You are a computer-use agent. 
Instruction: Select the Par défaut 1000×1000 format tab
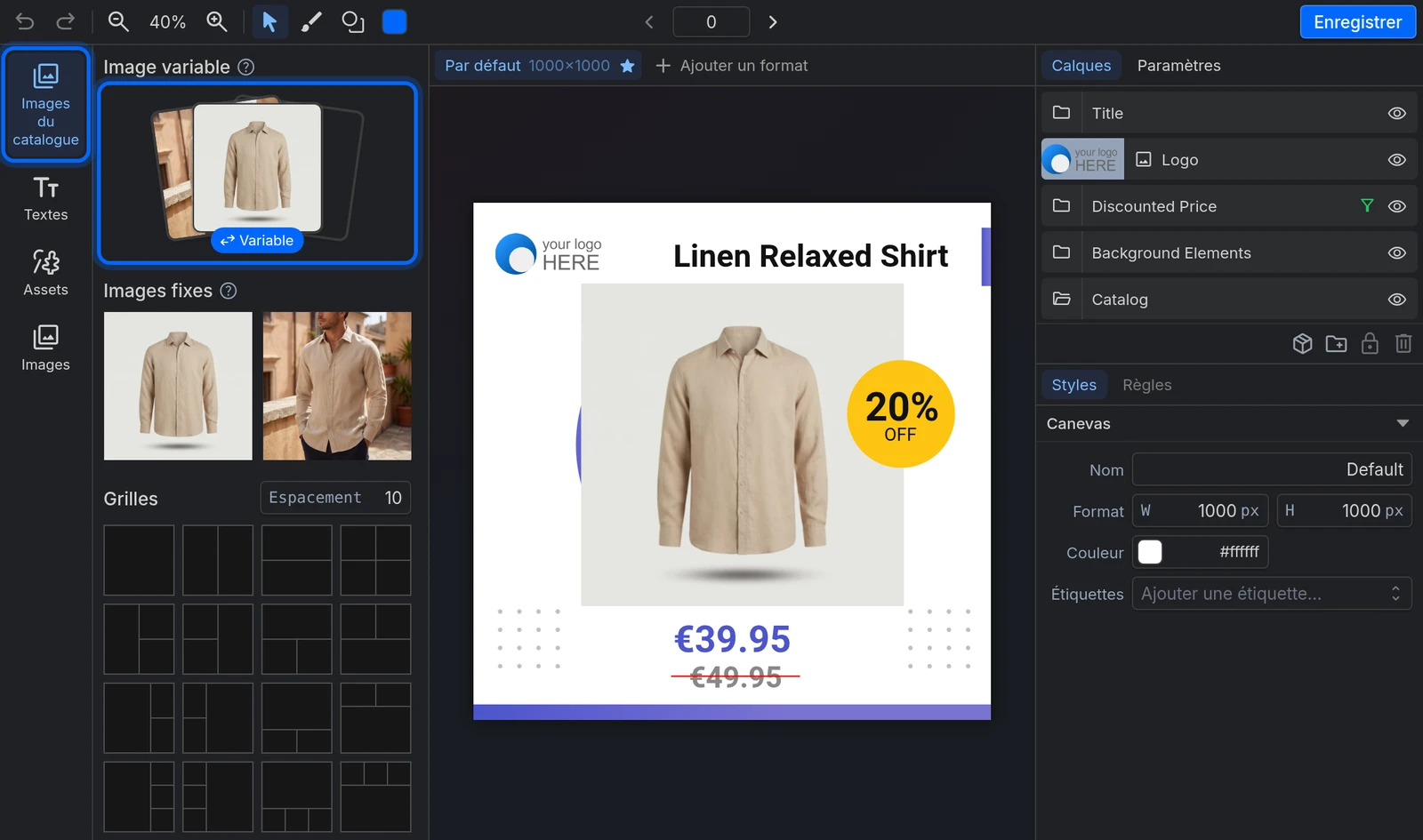(x=539, y=66)
